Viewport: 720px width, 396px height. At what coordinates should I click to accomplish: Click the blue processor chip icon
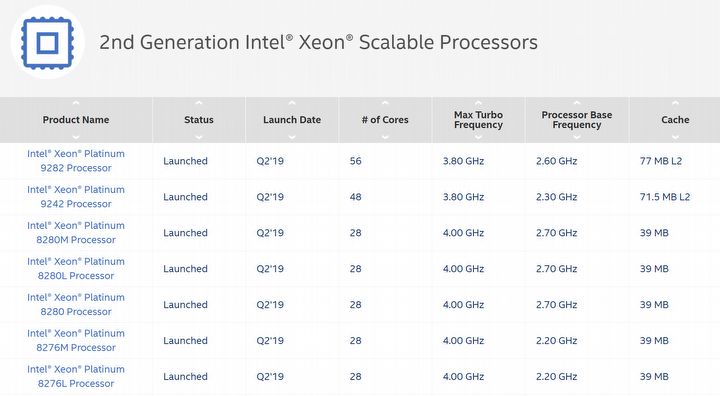pos(47,43)
